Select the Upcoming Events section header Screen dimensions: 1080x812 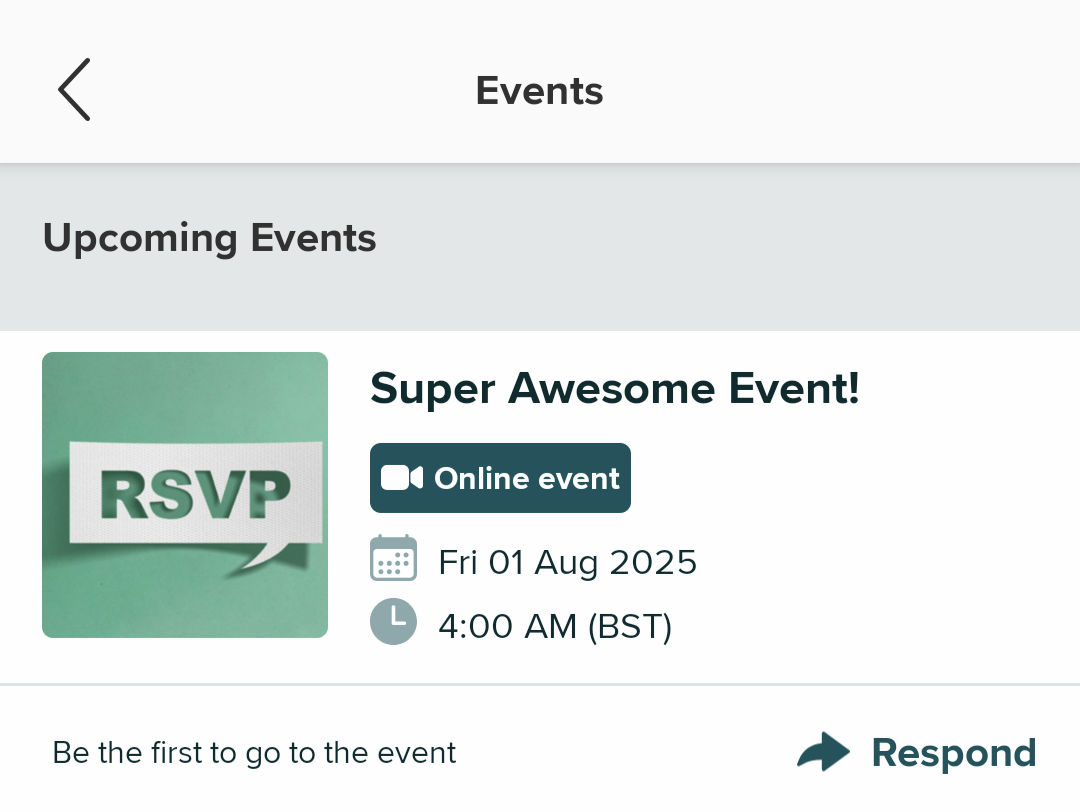[x=209, y=238]
